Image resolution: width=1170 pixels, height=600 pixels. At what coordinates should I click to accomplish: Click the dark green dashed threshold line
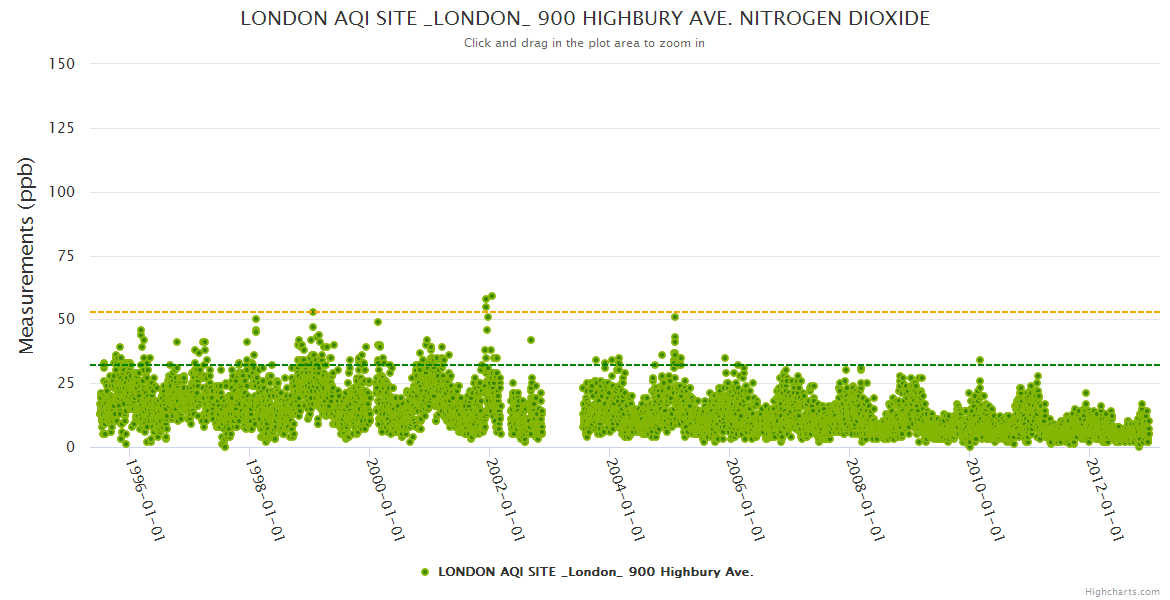800,365
